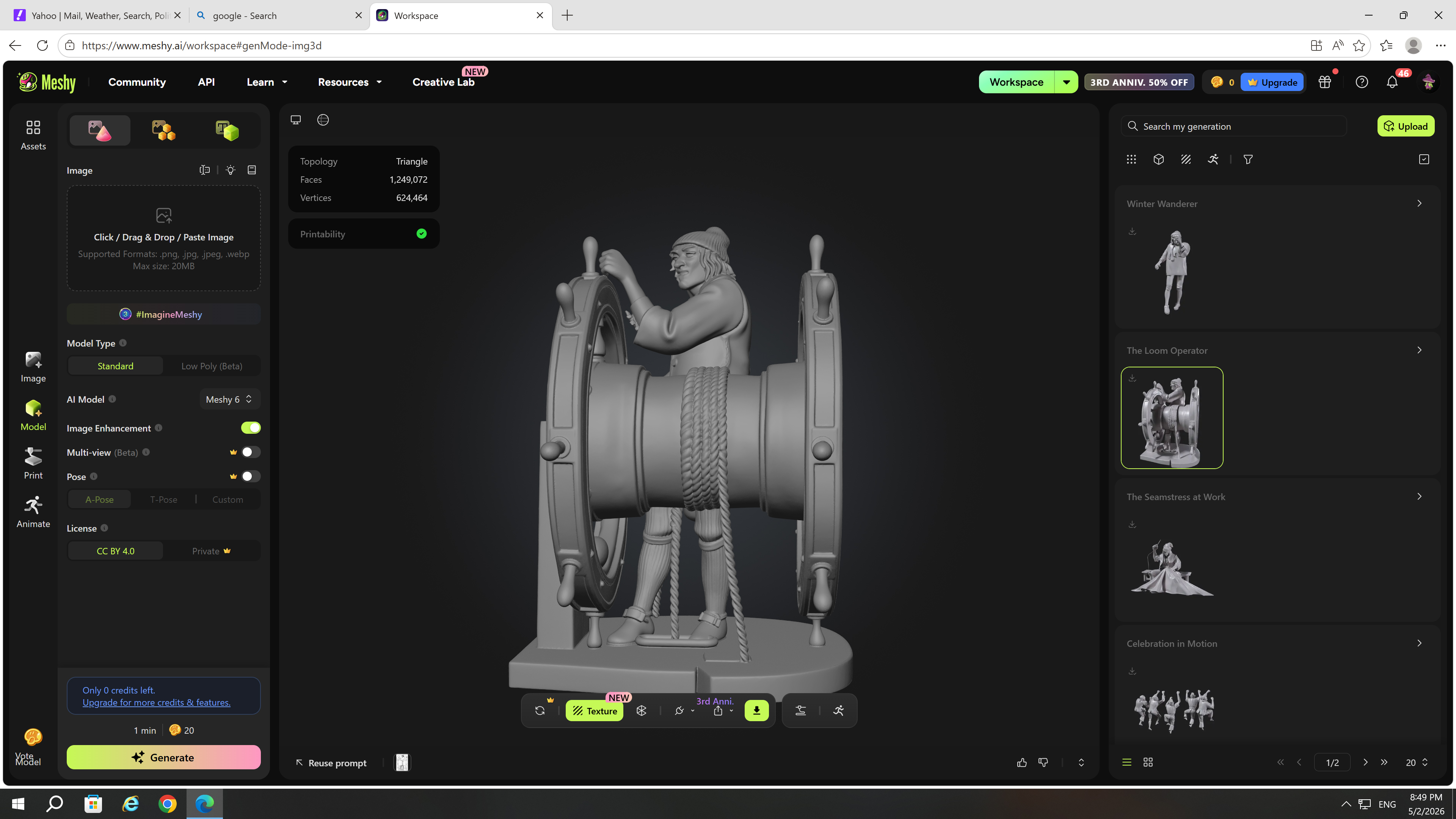Open the notifications bell
This screenshot has height=819, width=1456.
point(1392,82)
